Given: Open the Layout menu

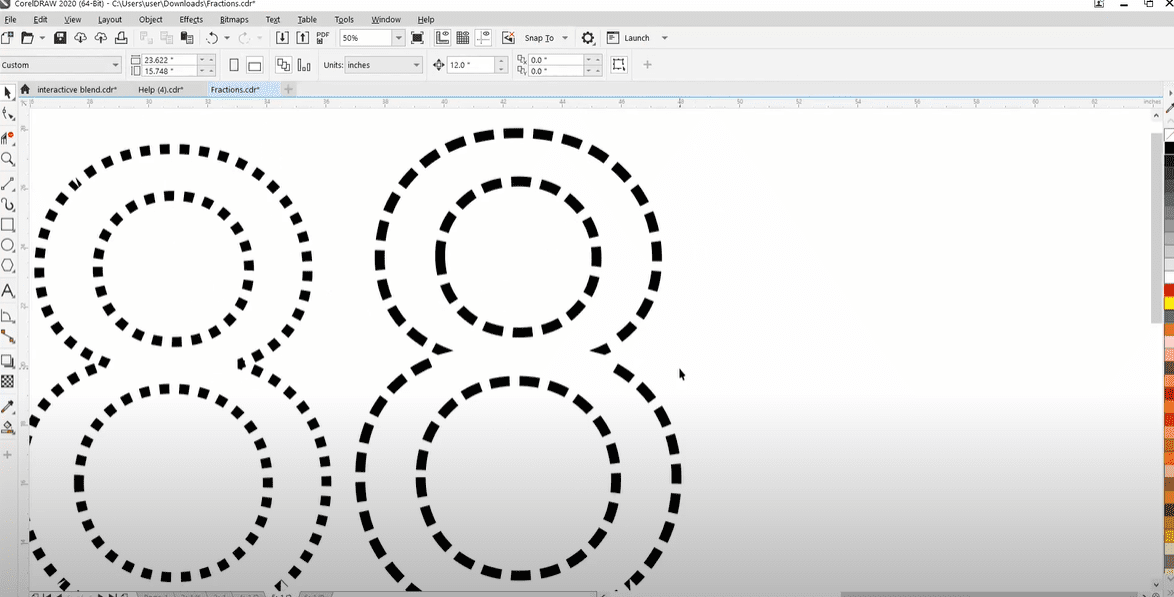Looking at the screenshot, I should coord(110,19).
